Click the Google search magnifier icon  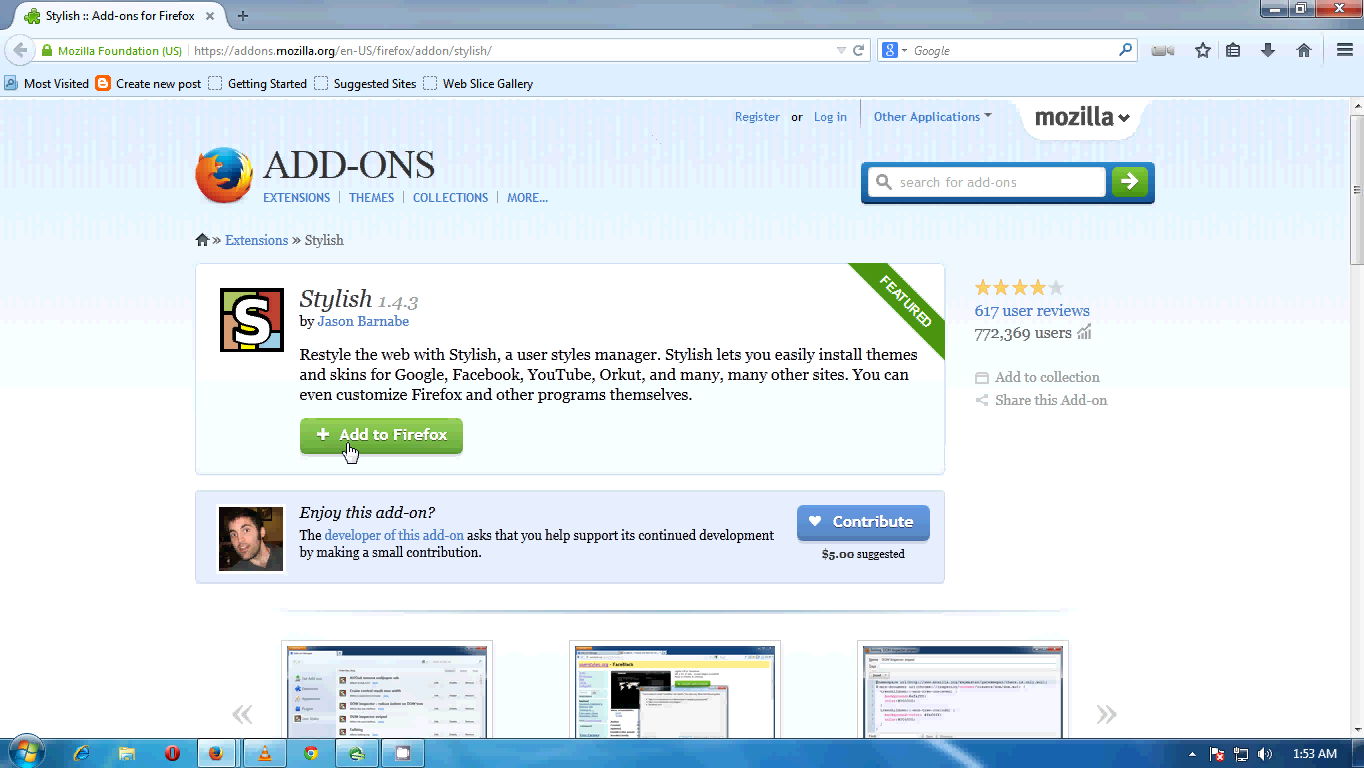click(1126, 50)
